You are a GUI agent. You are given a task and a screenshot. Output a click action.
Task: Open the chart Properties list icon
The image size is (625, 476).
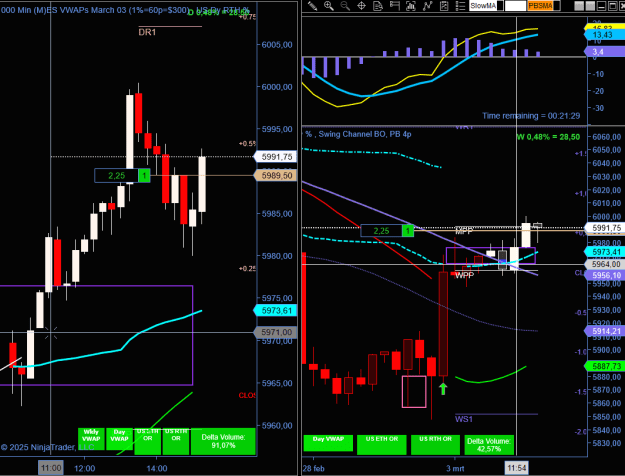point(460,6)
